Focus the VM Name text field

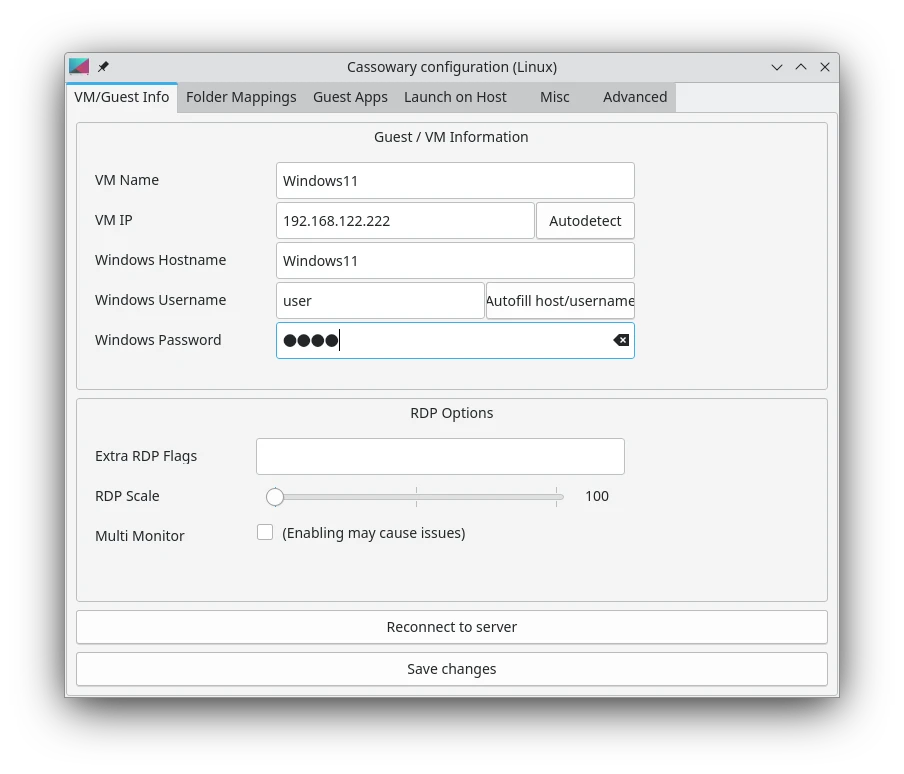pyautogui.click(x=455, y=181)
